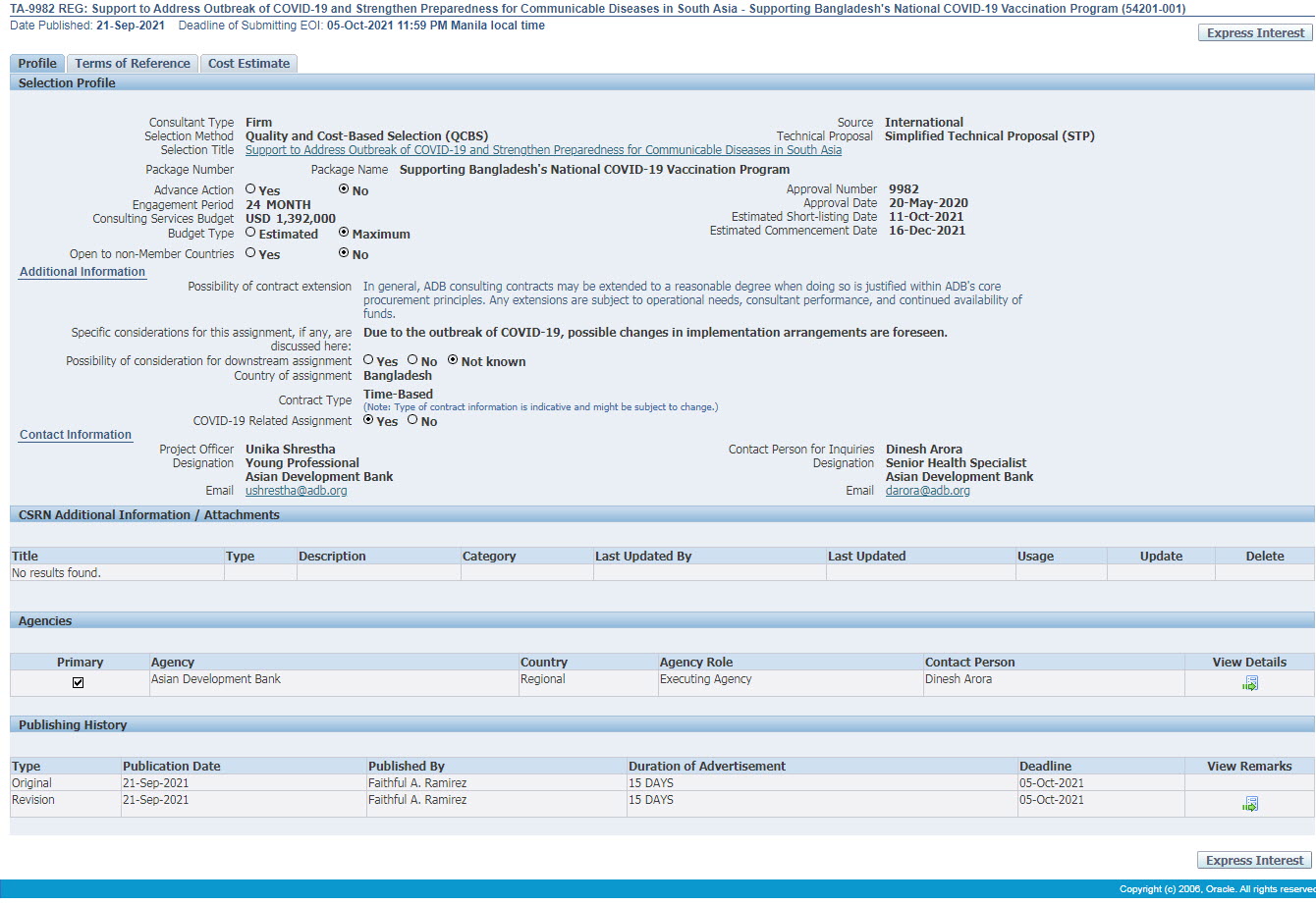Open the Selection Title project link

(x=543, y=150)
